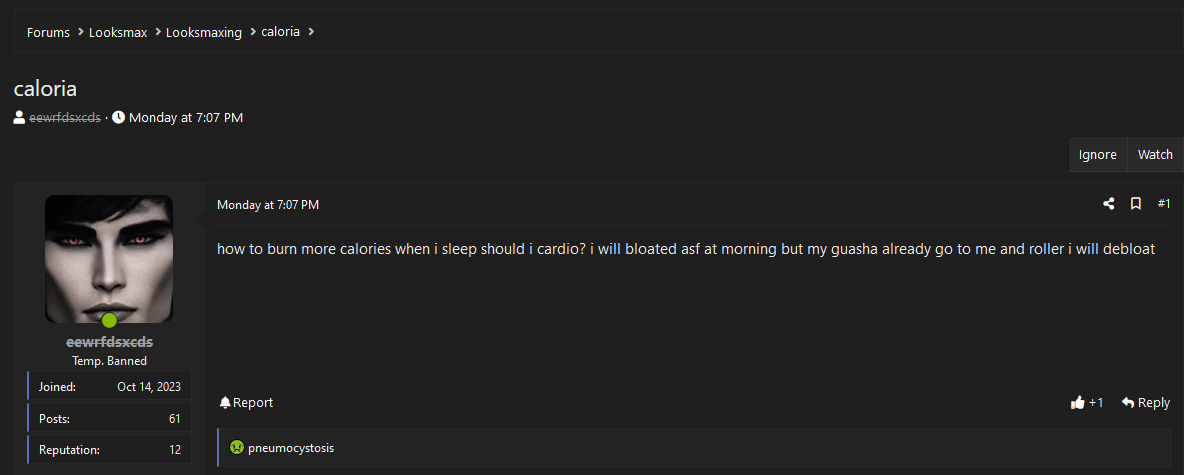
Task: Open the pneumocystosis user link
Action: click(291, 448)
